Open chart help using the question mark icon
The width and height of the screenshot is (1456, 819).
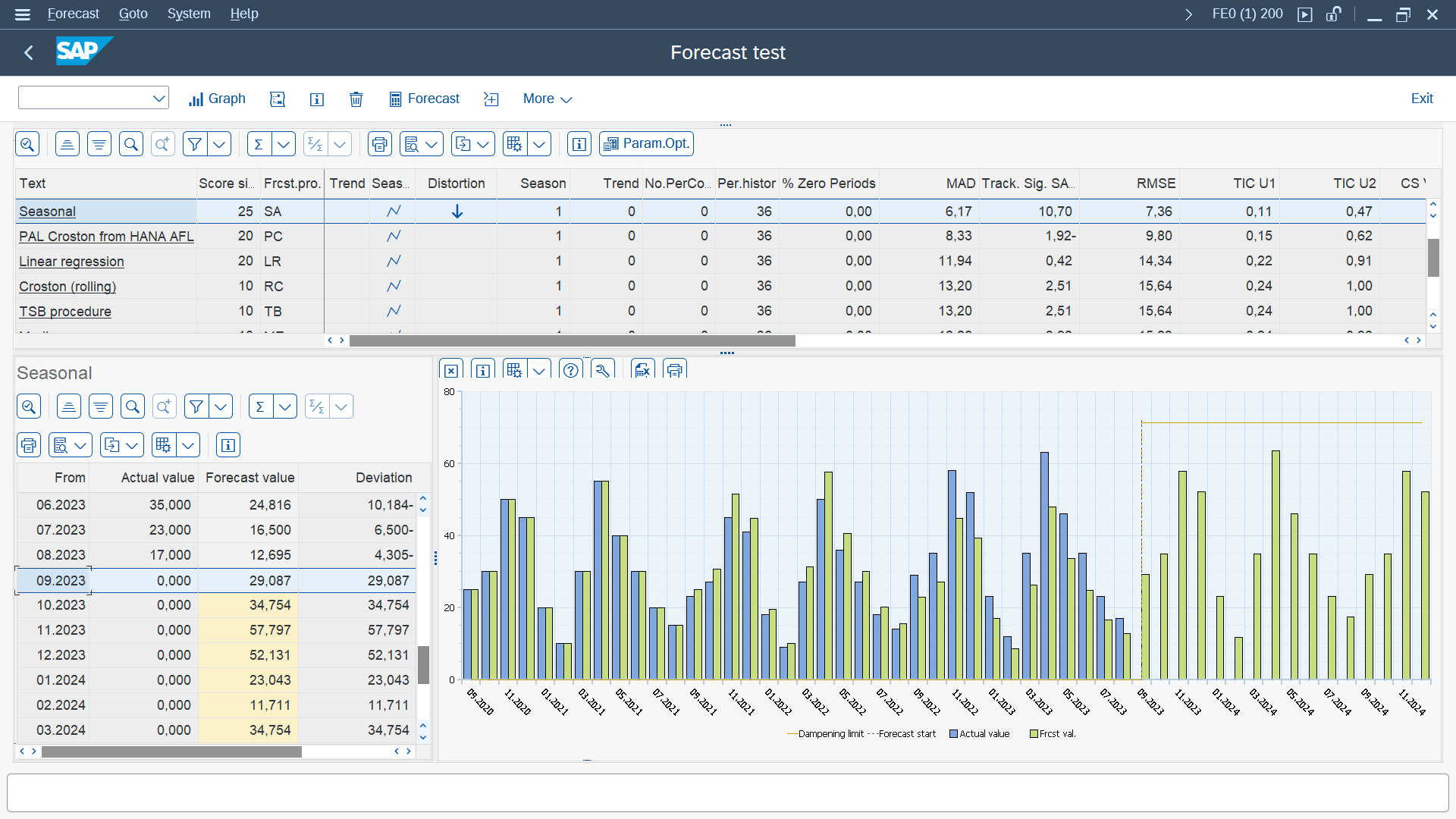[x=571, y=370]
